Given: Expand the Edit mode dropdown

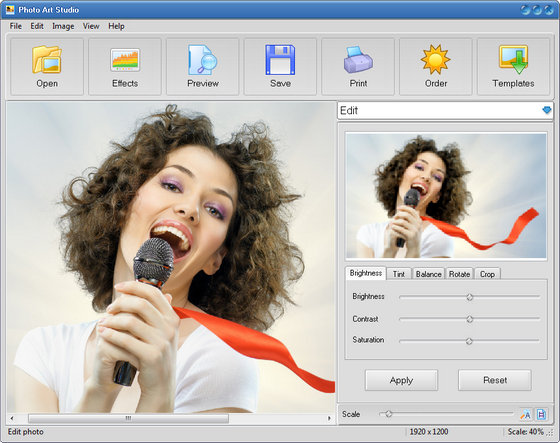Looking at the screenshot, I should click(x=546, y=110).
